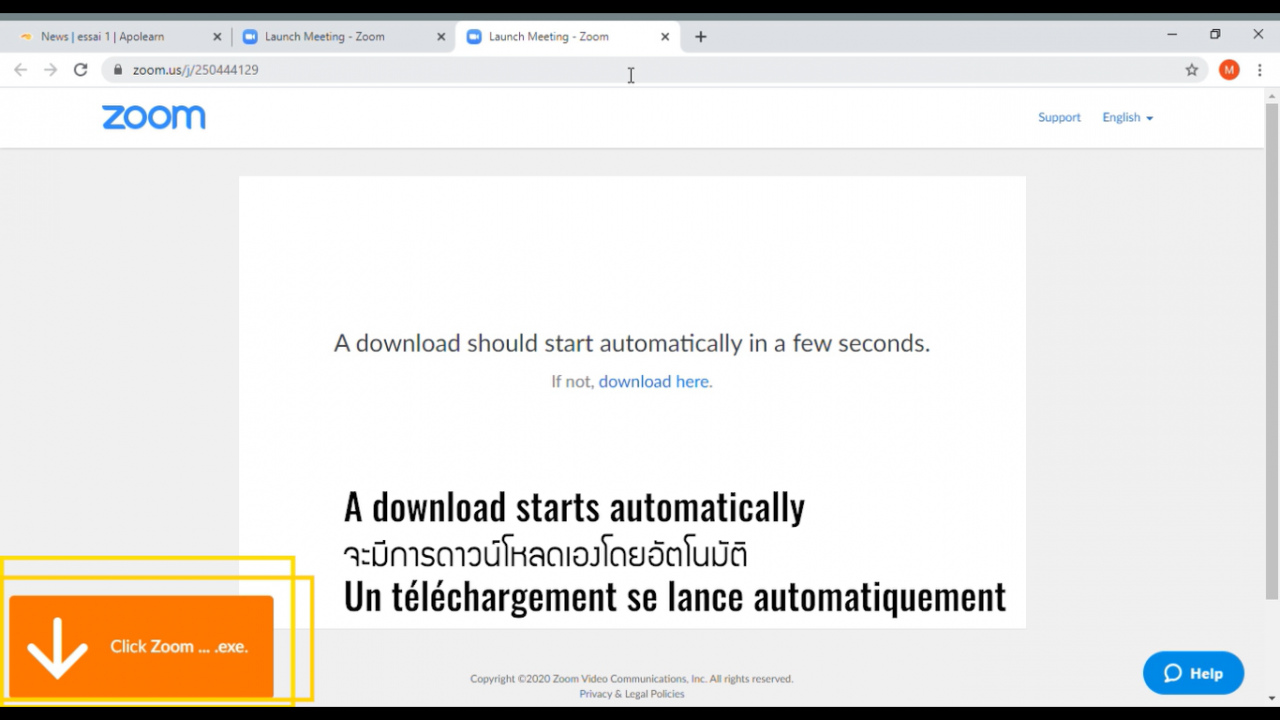
Task: Click the vertical scrollbar thumb
Action: click(x=1272, y=350)
